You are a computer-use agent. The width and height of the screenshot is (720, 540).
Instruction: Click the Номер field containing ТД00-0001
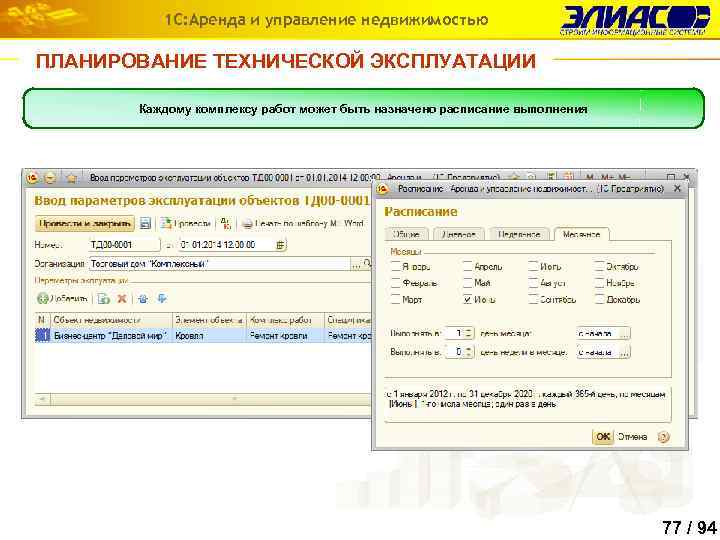click(x=124, y=245)
